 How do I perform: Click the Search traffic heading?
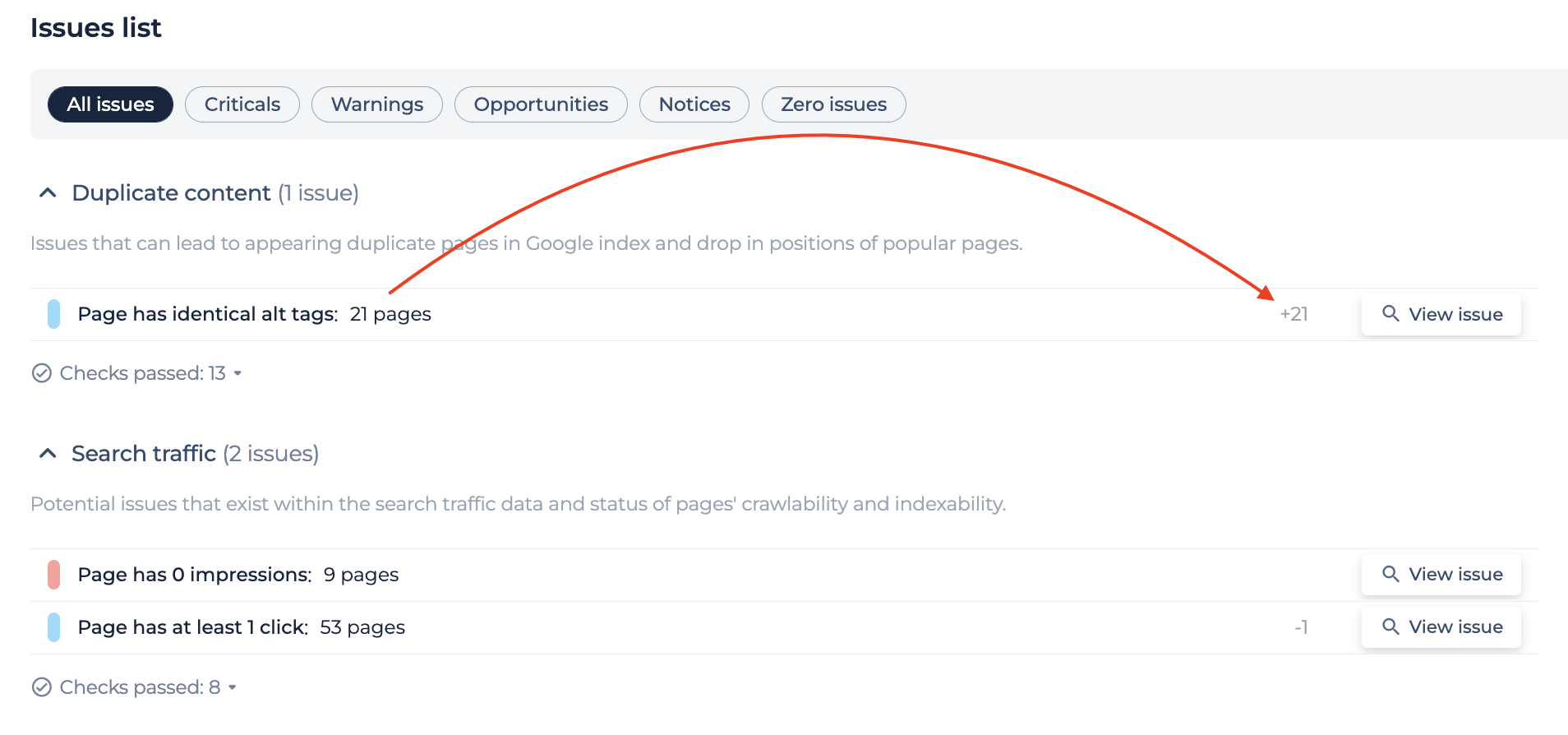(x=144, y=454)
